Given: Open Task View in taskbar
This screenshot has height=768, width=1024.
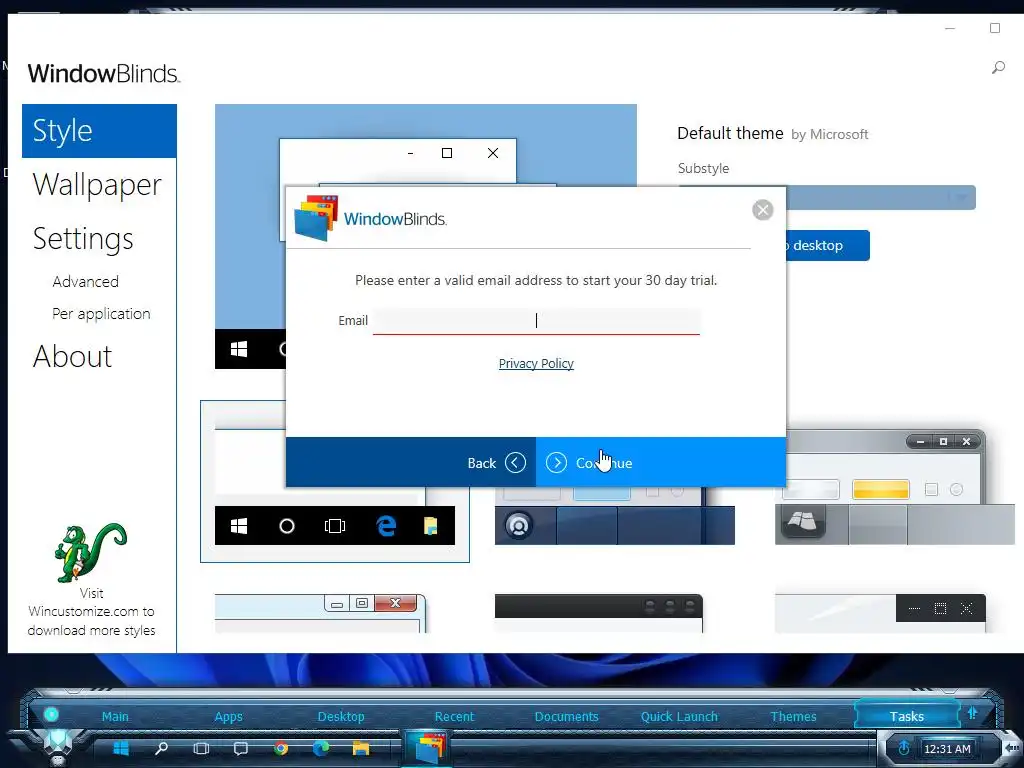Looking at the screenshot, I should coord(201,748).
